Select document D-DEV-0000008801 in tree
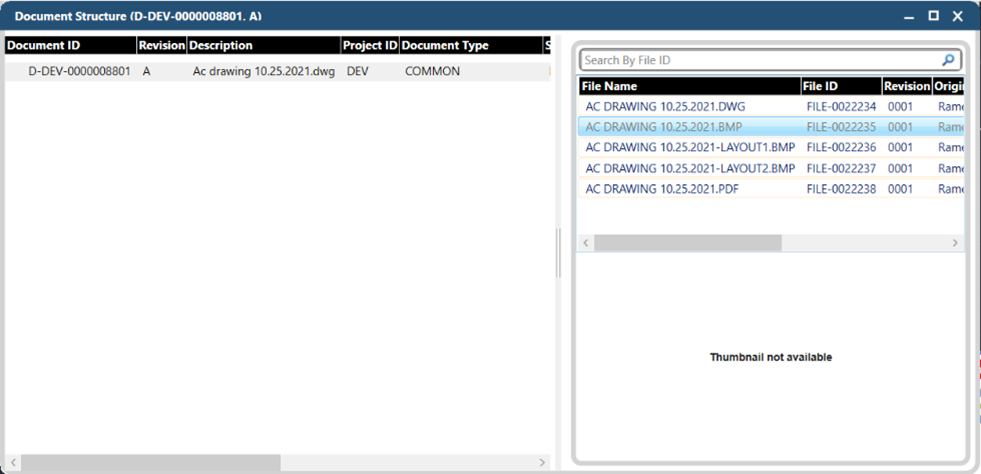Viewport: 981px width, 474px height. pos(79,72)
